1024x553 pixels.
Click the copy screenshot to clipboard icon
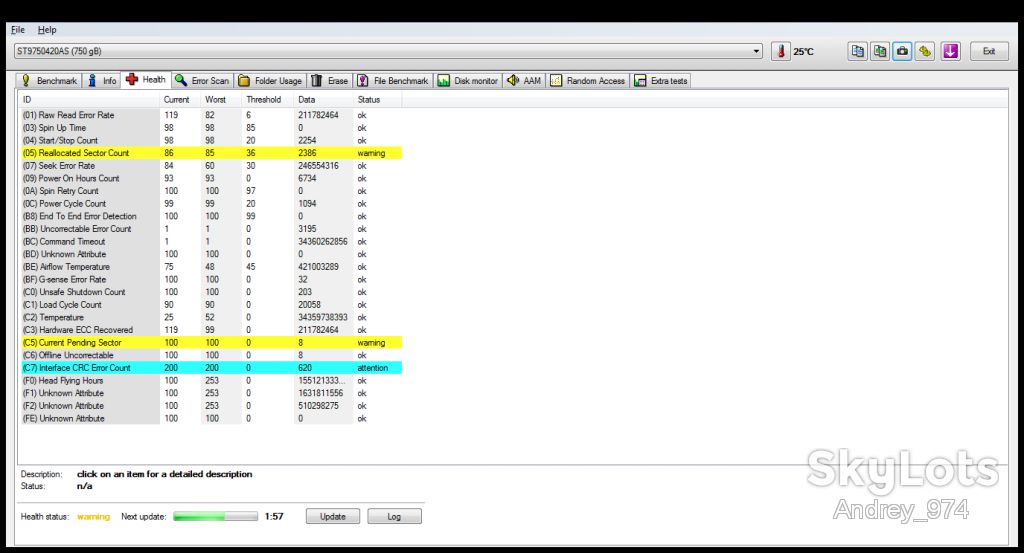pos(880,51)
